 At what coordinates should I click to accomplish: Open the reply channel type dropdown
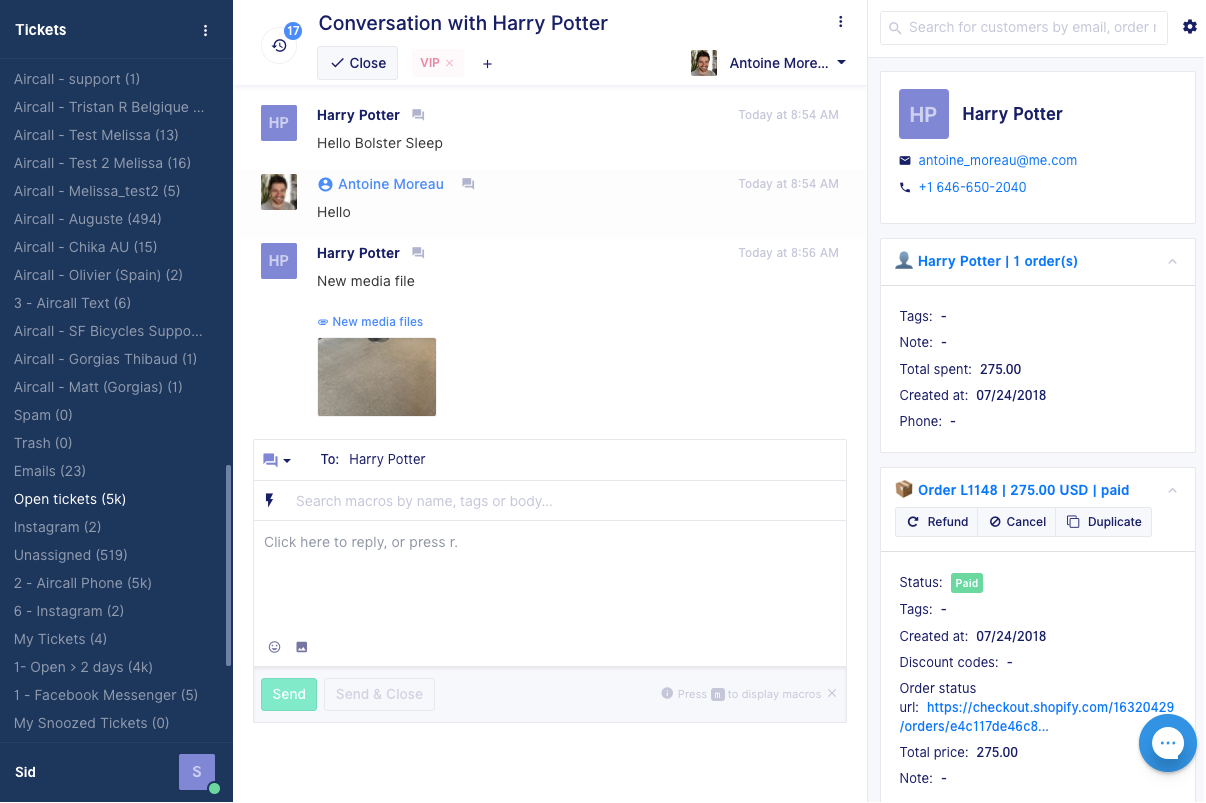click(277, 460)
